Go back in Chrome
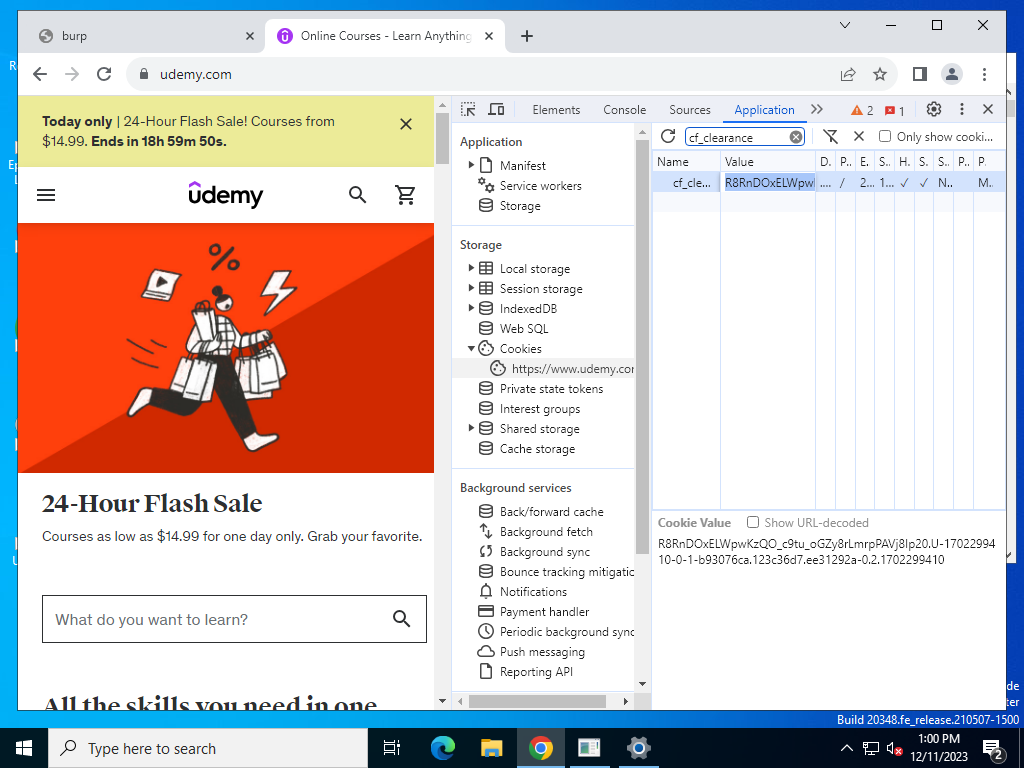The width and height of the screenshot is (1024, 768). [40, 74]
